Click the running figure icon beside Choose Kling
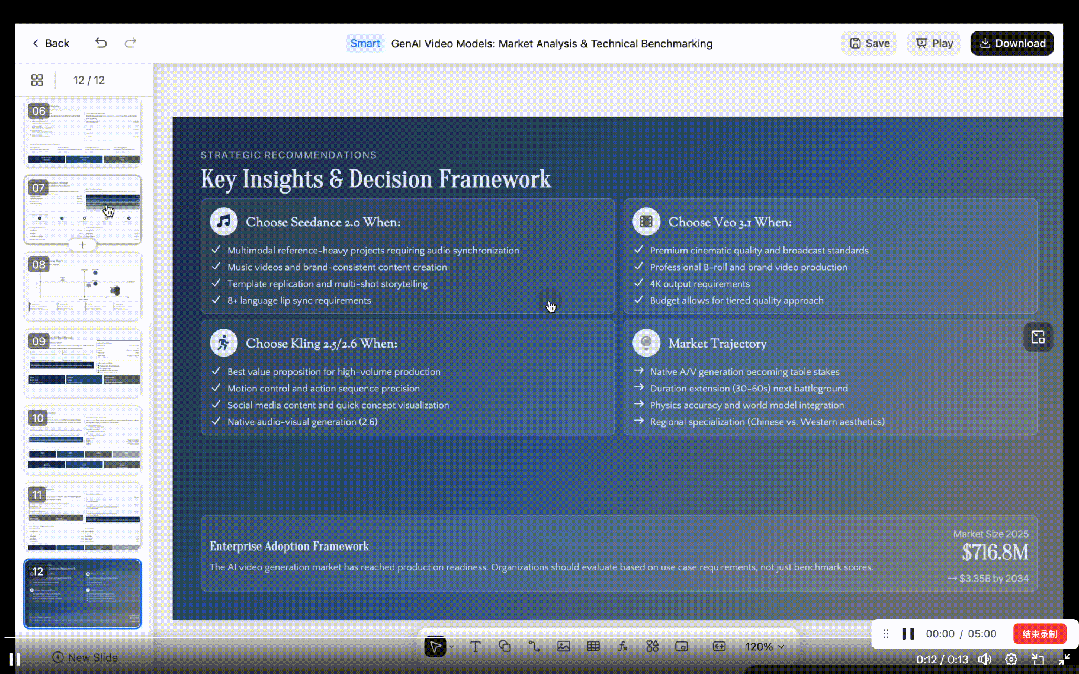The height and width of the screenshot is (674, 1079). 224,343
